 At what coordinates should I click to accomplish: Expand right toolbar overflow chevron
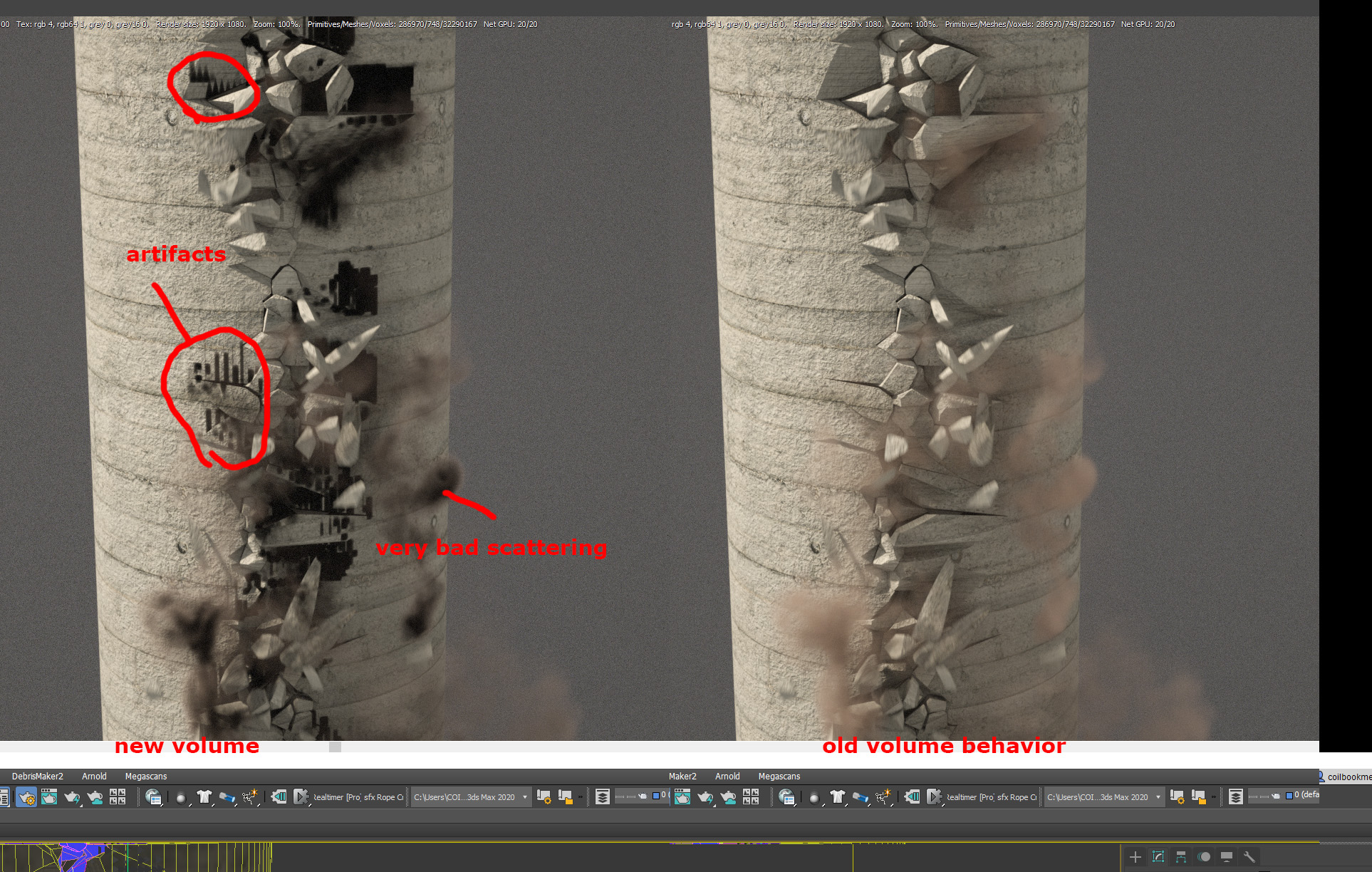point(1214,797)
